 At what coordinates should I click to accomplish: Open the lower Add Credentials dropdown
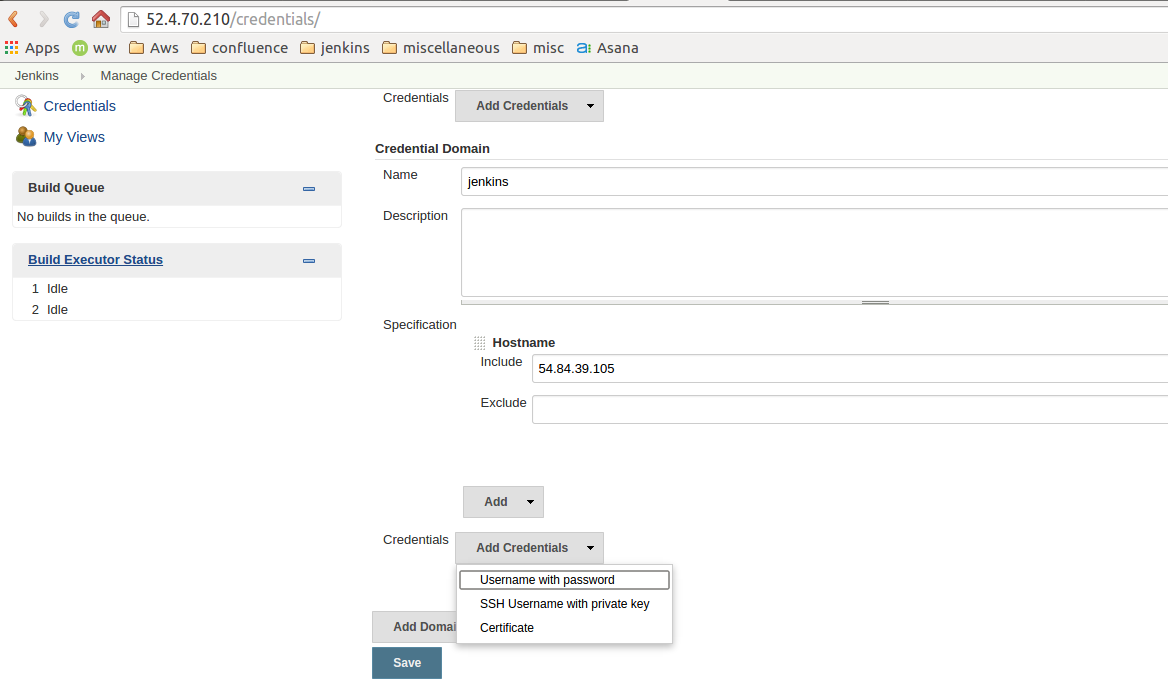[530, 548]
